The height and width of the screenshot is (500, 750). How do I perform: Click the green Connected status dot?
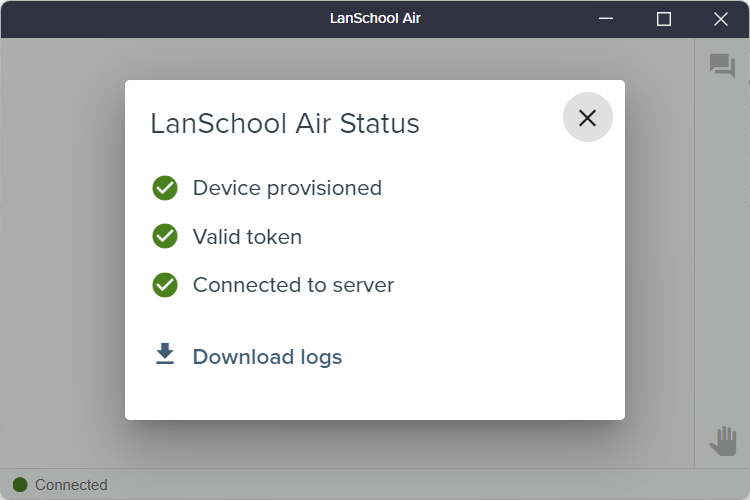20,485
